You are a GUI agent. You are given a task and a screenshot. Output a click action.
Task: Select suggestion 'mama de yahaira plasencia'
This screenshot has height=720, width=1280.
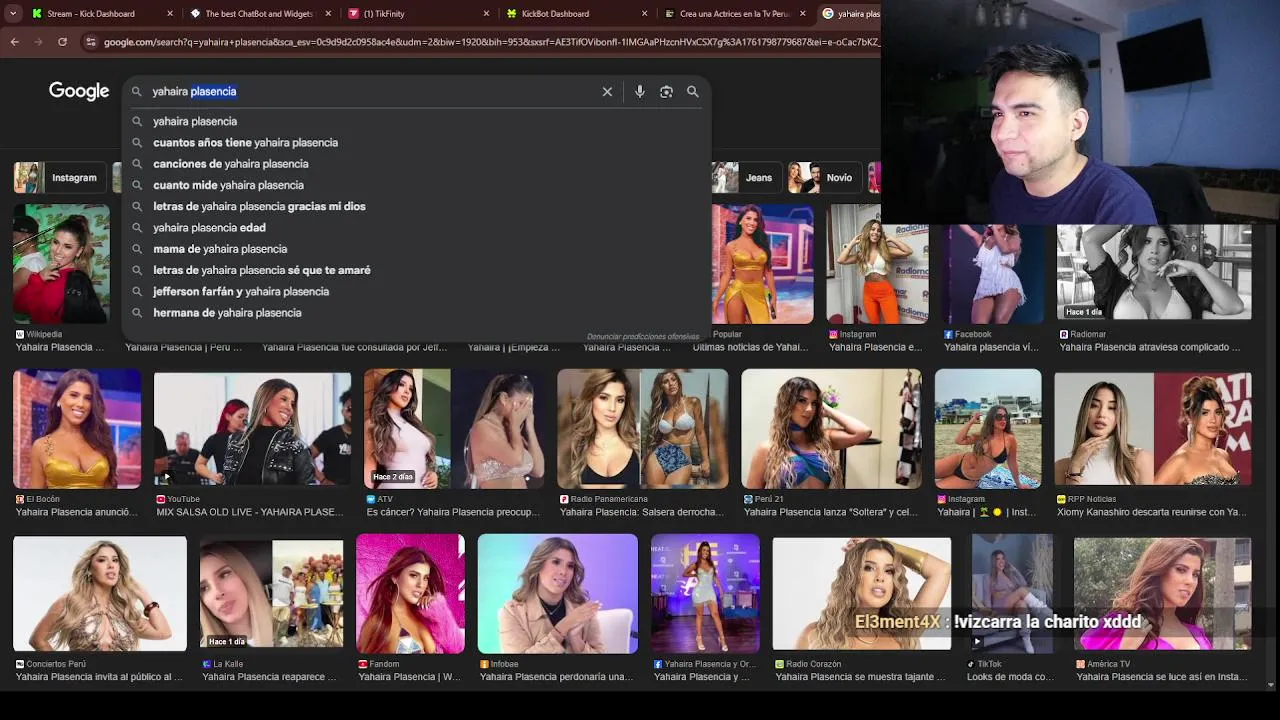pyautogui.click(x=416, y=249)
